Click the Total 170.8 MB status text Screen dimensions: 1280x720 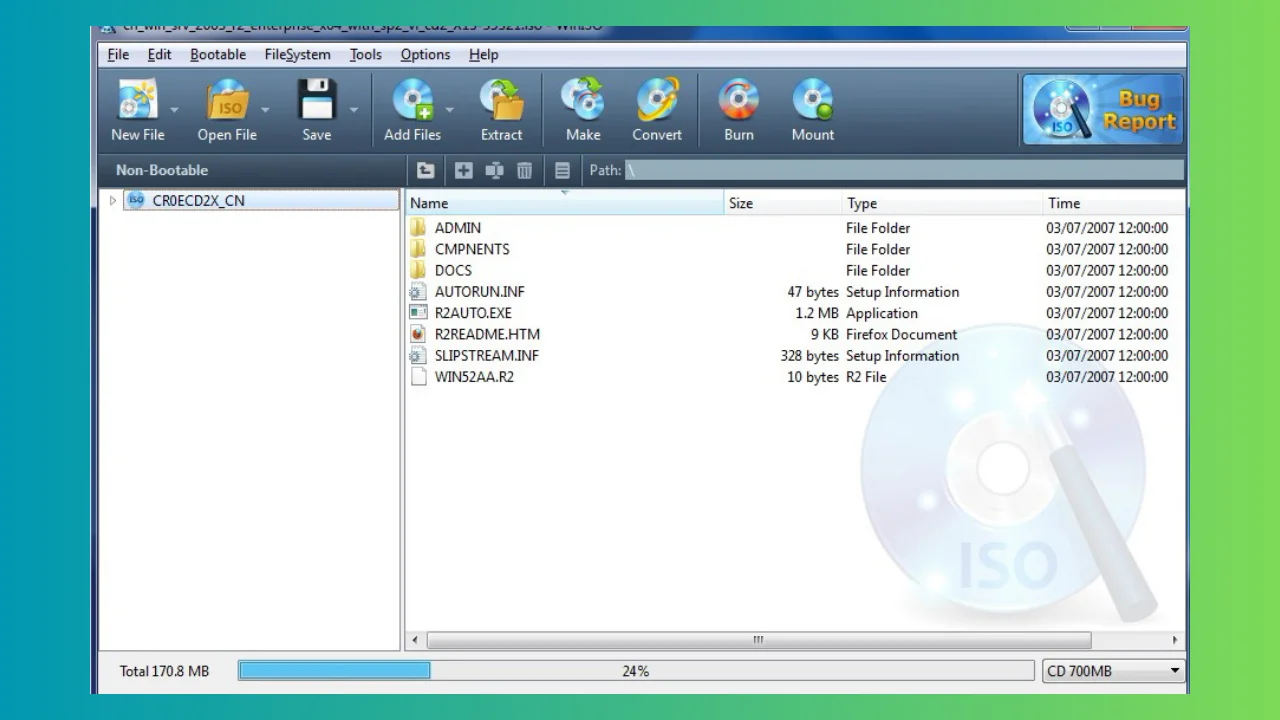tap(164, 671)
